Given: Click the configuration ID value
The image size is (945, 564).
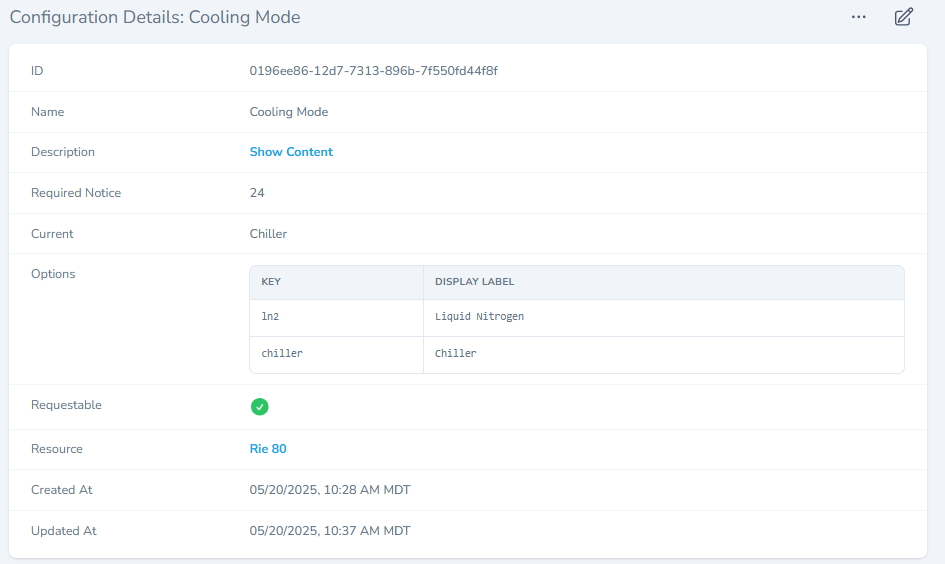Looking at the screenshot, I should point(373,71).
